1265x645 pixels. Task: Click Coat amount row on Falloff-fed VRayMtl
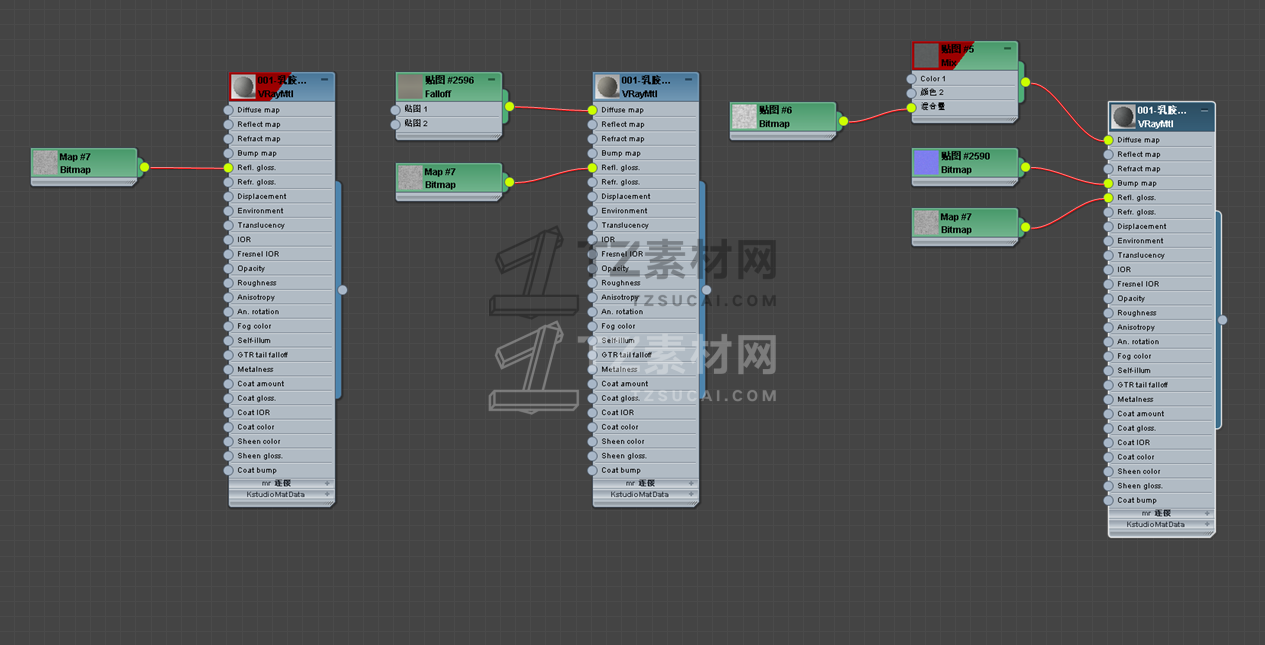[645, 384]
